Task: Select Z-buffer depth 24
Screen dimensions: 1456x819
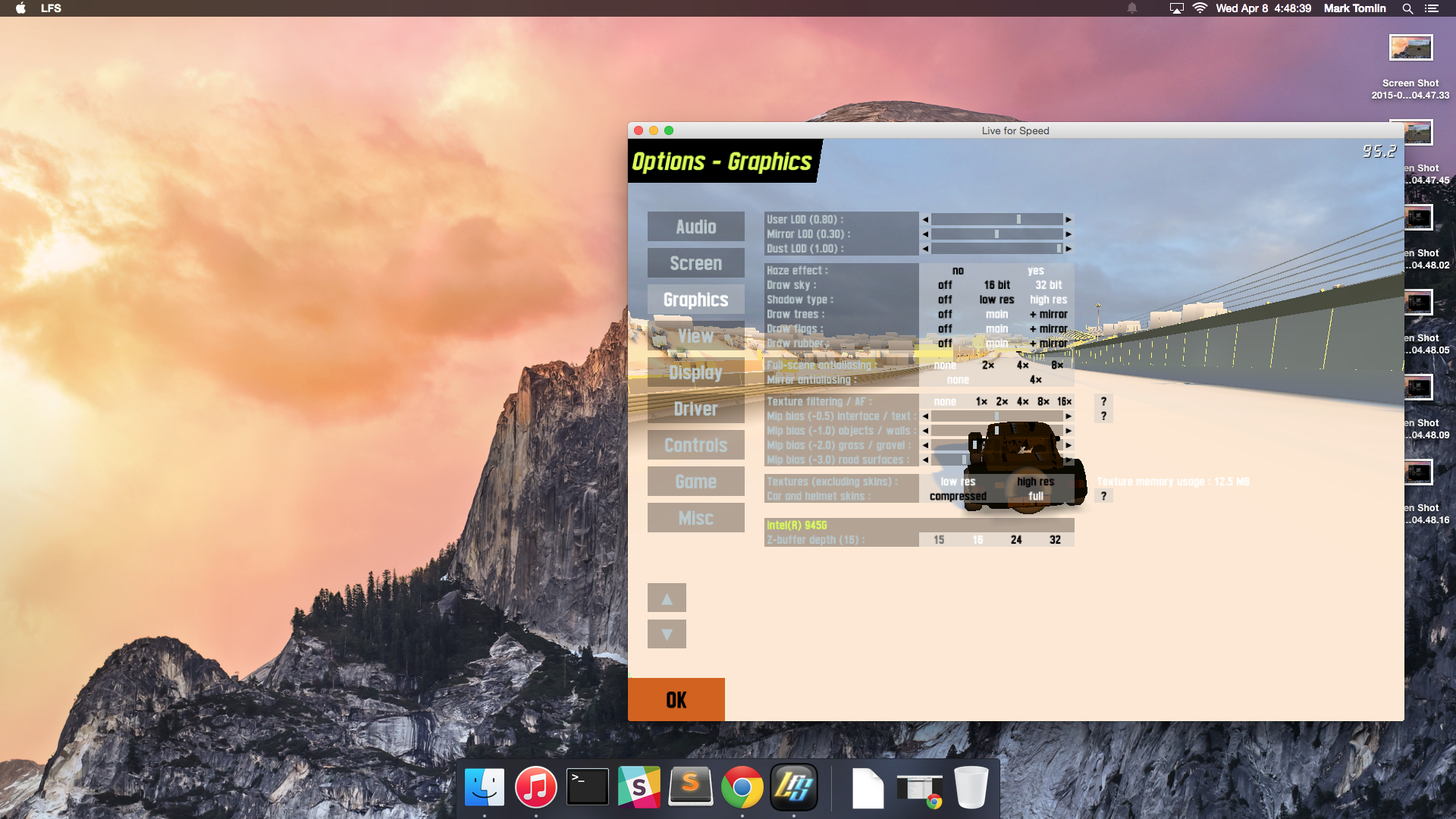Action: tap(1016, 540)
